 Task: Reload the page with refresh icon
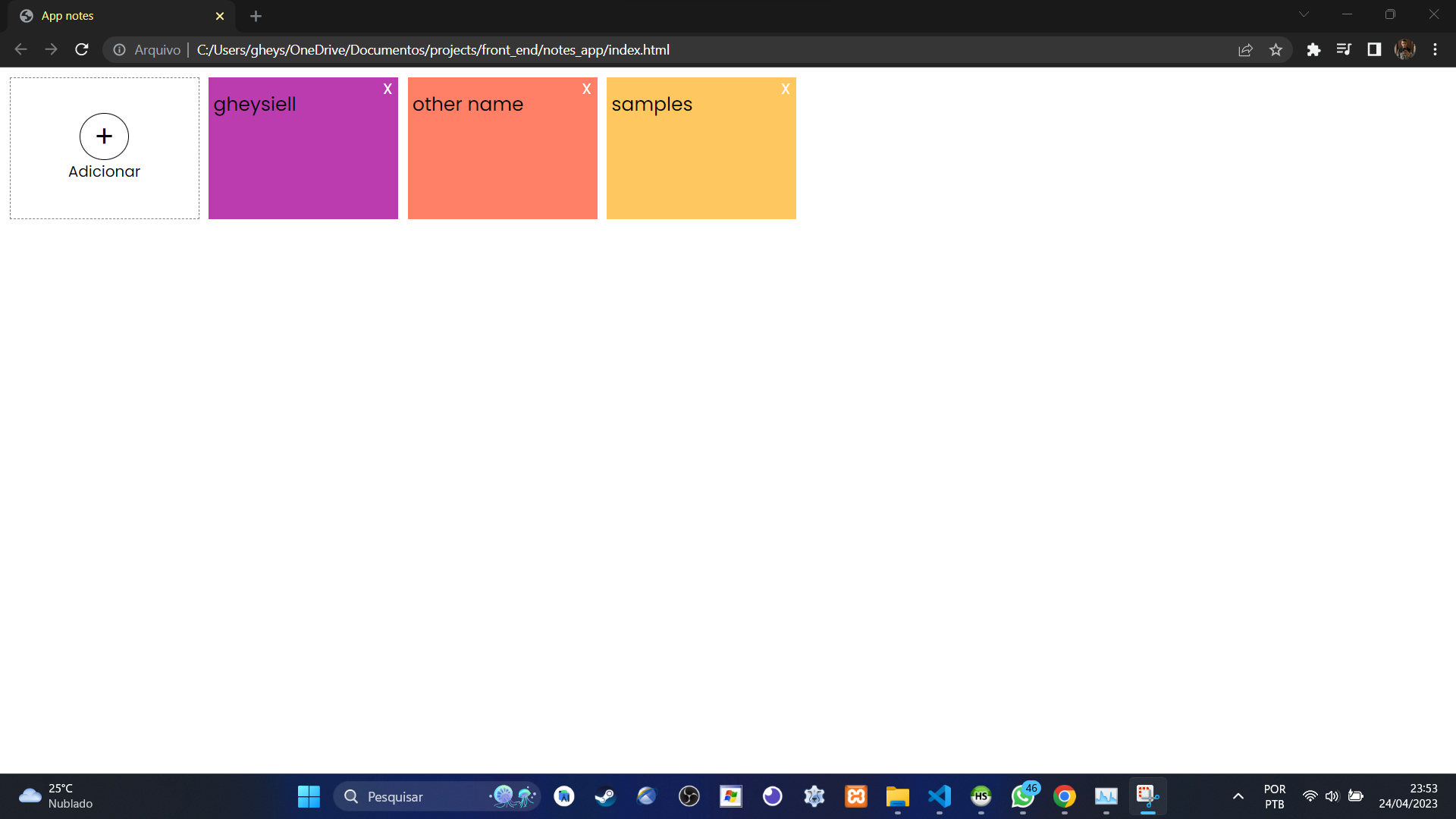pos(82,50)
